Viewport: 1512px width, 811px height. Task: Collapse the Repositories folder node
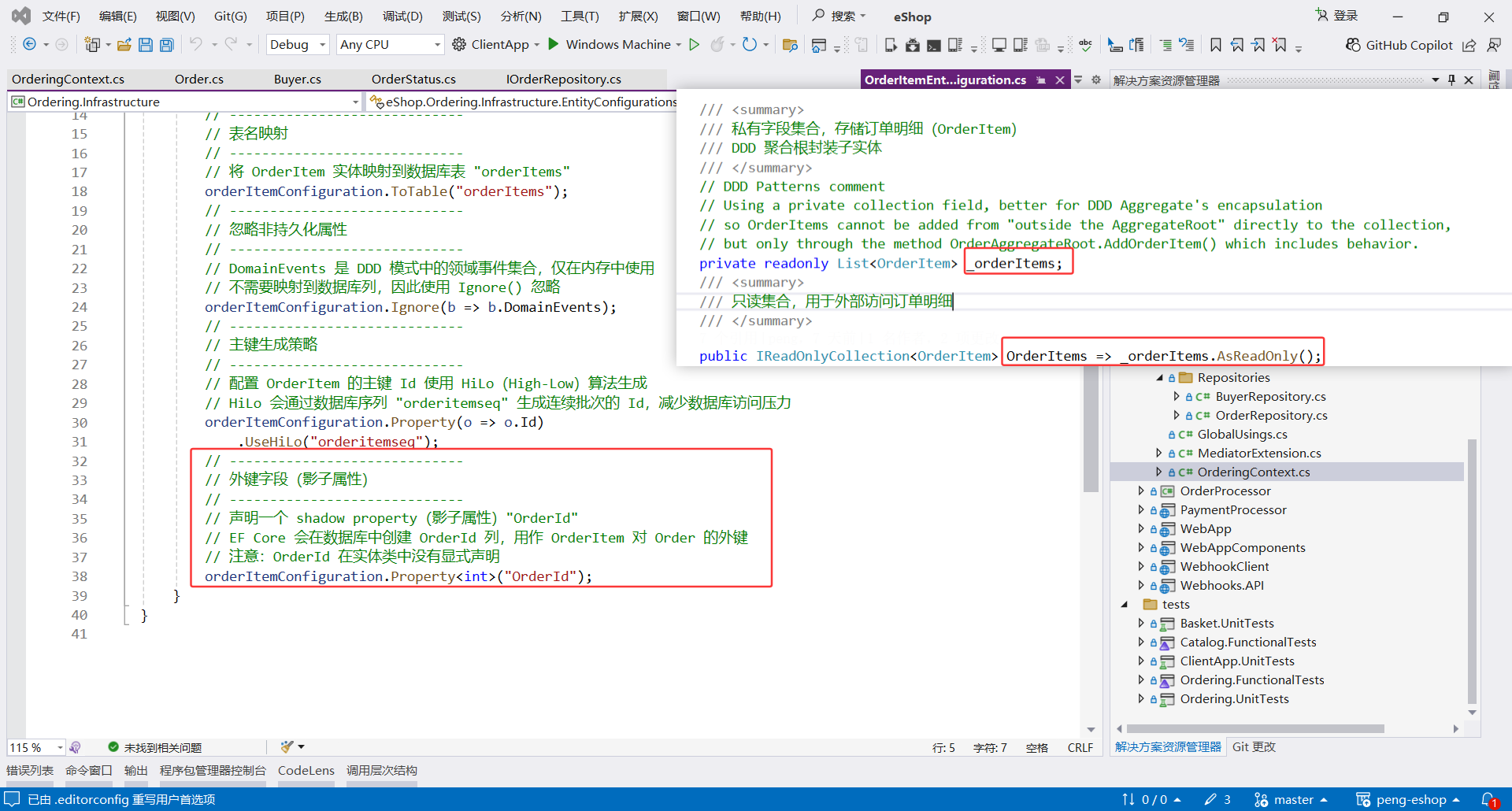click(x=1159, y=377)
